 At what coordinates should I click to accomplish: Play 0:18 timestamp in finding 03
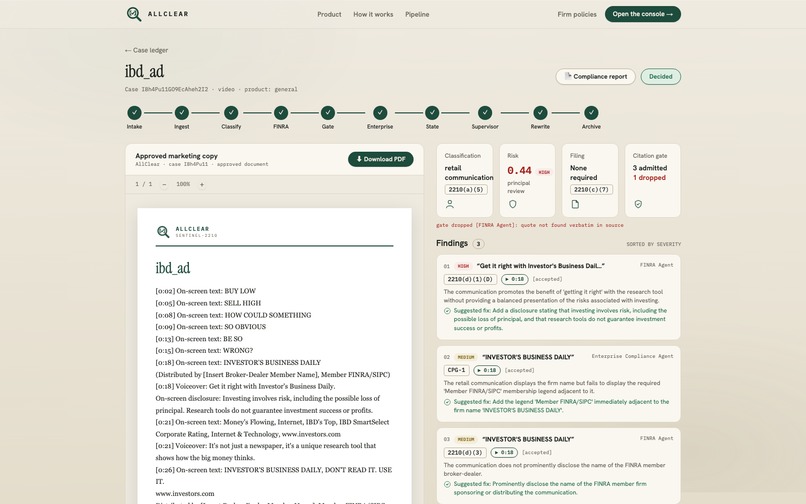pyautogui.click(x=504, y=453)
